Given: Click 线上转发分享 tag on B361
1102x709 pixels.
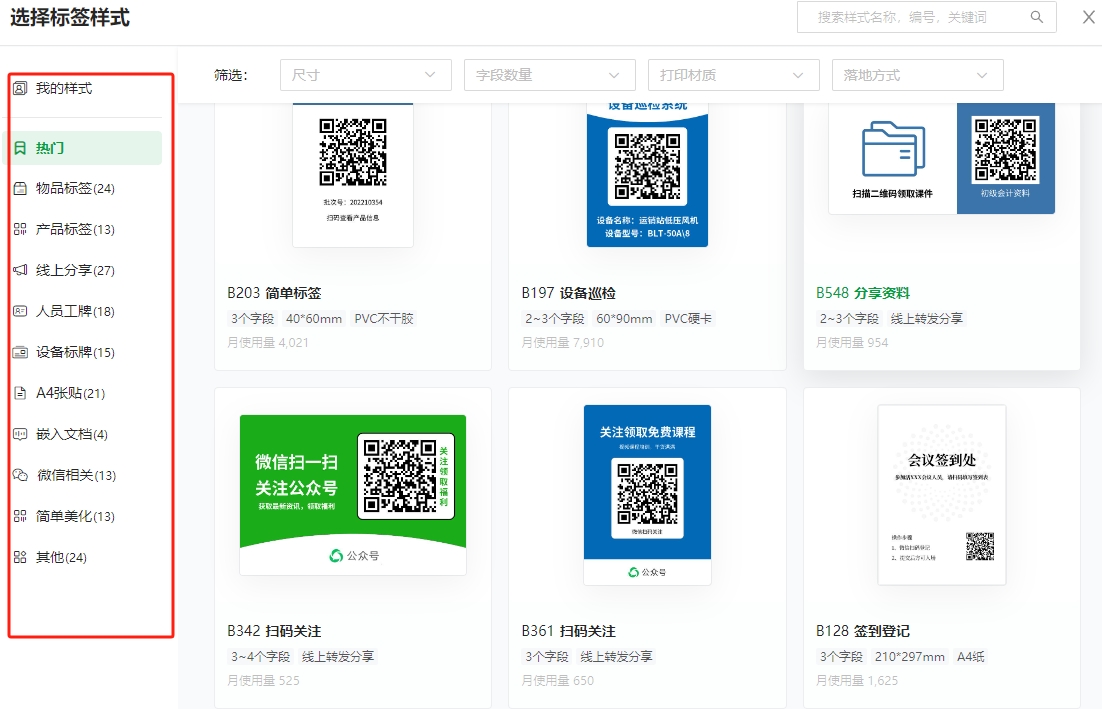Looking at the screenshot, I should [616, 656].
